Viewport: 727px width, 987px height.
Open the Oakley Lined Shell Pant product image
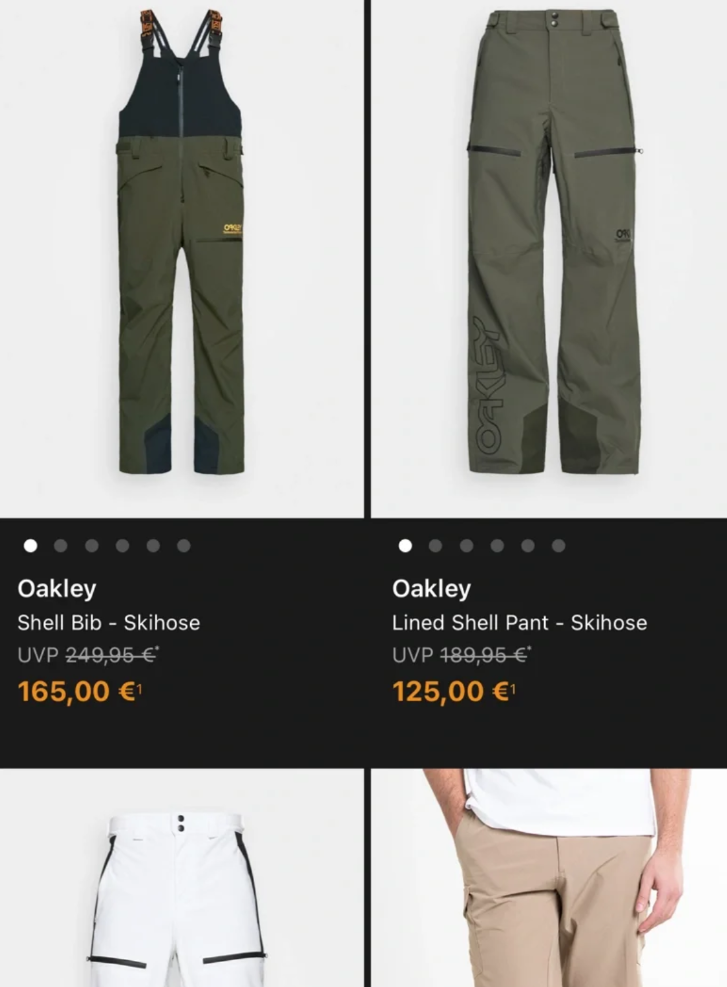pyautogui.click(x=549, y=259)
